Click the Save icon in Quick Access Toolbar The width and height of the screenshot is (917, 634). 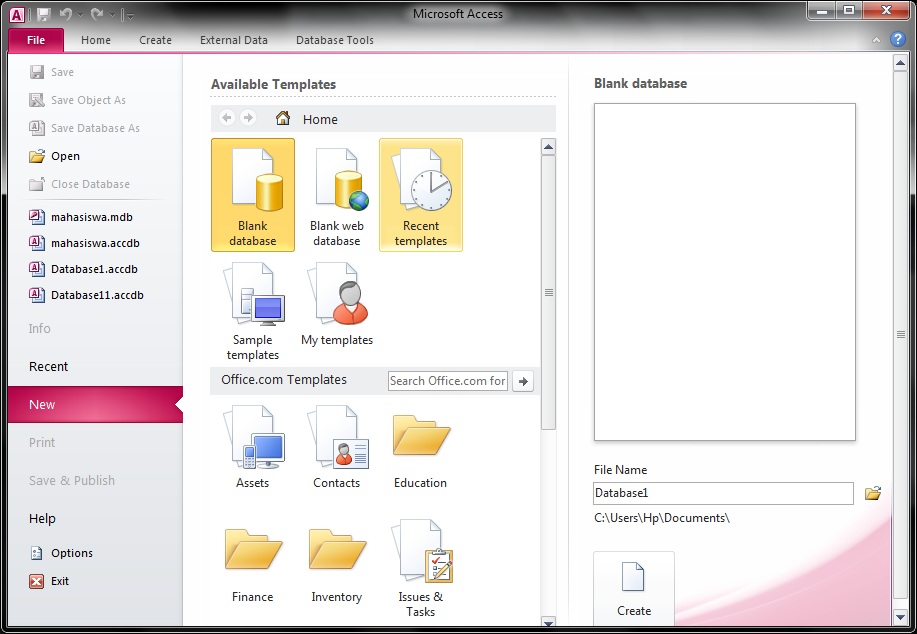[44, 15]
